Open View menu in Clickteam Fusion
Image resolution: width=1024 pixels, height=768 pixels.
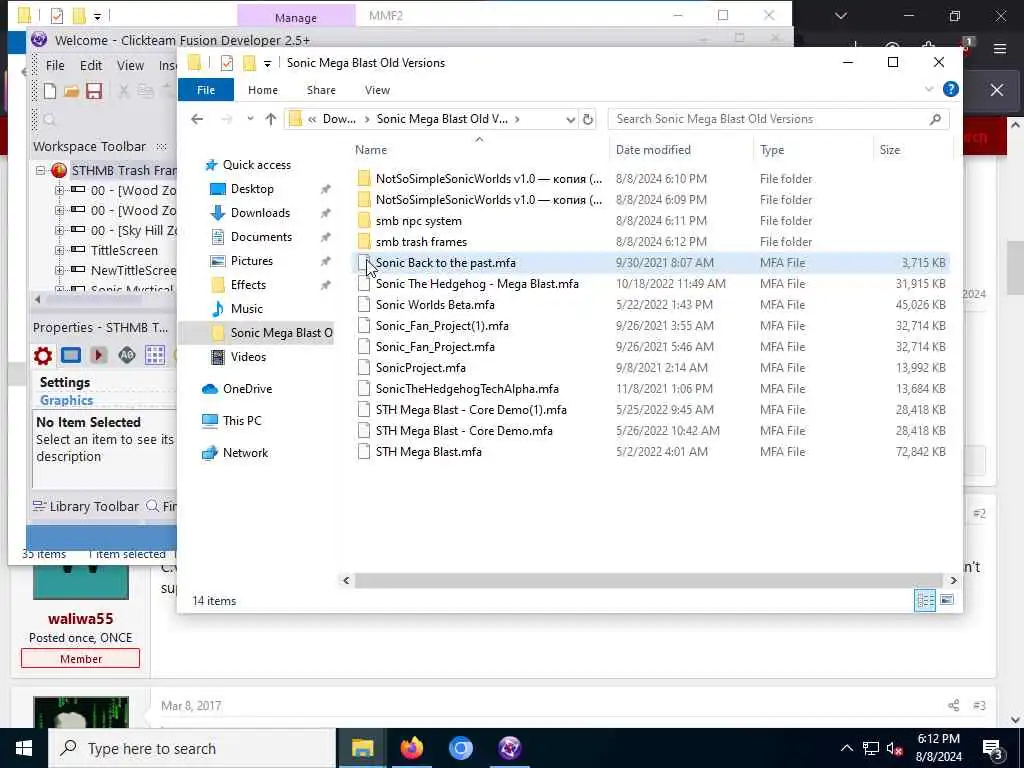(130, 65)
